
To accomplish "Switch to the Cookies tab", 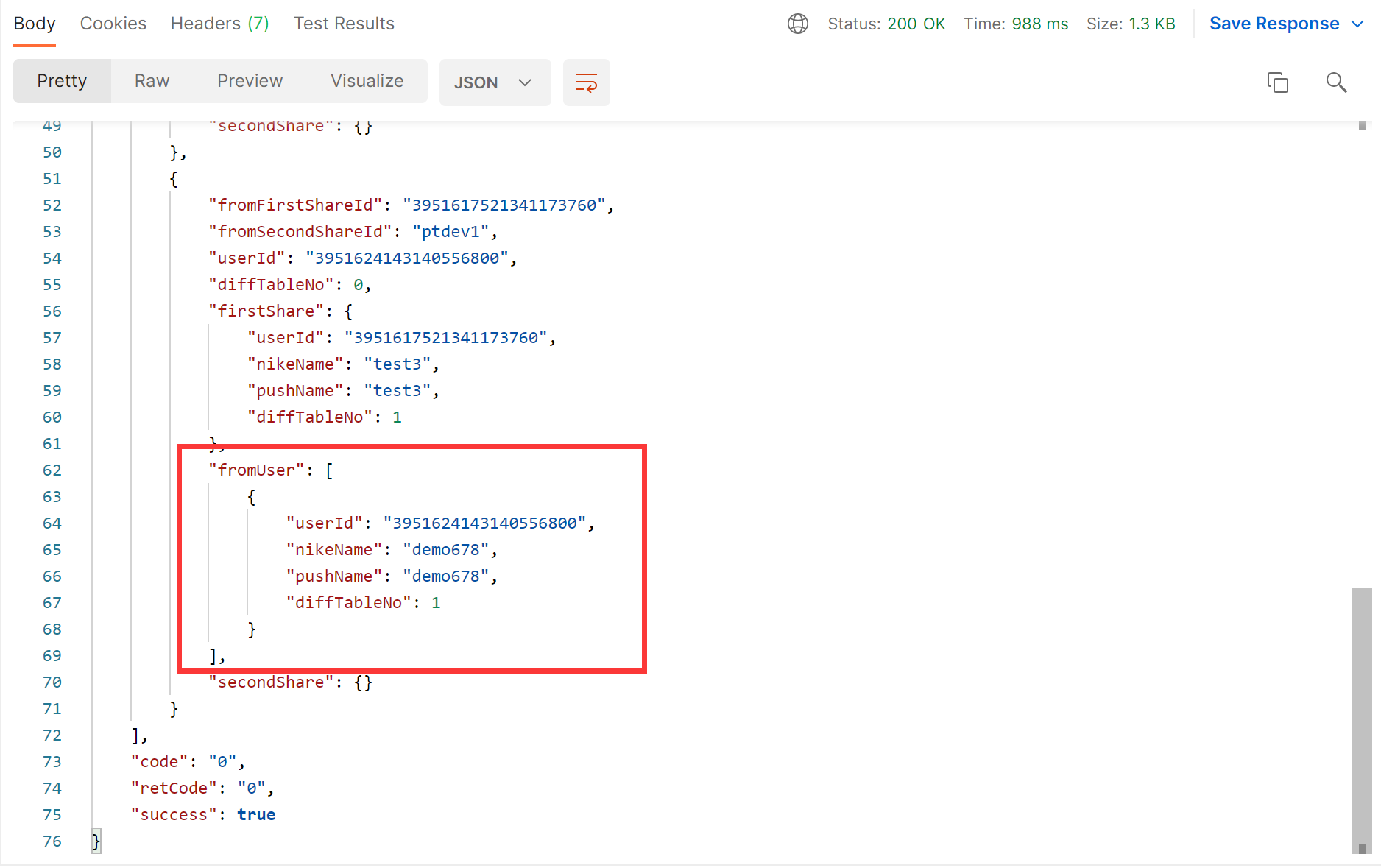I will [113, 24].
